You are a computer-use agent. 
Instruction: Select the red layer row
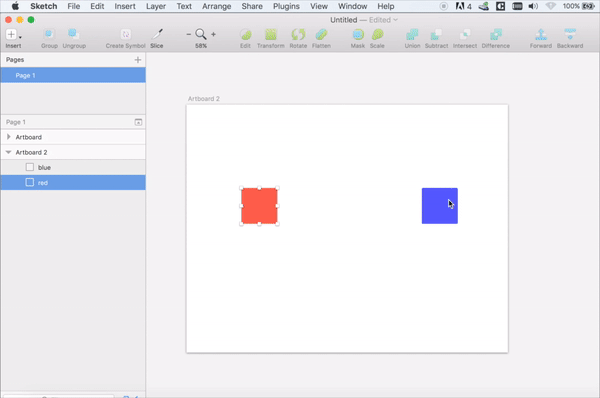pyautogui.click(x=73, y=183)
